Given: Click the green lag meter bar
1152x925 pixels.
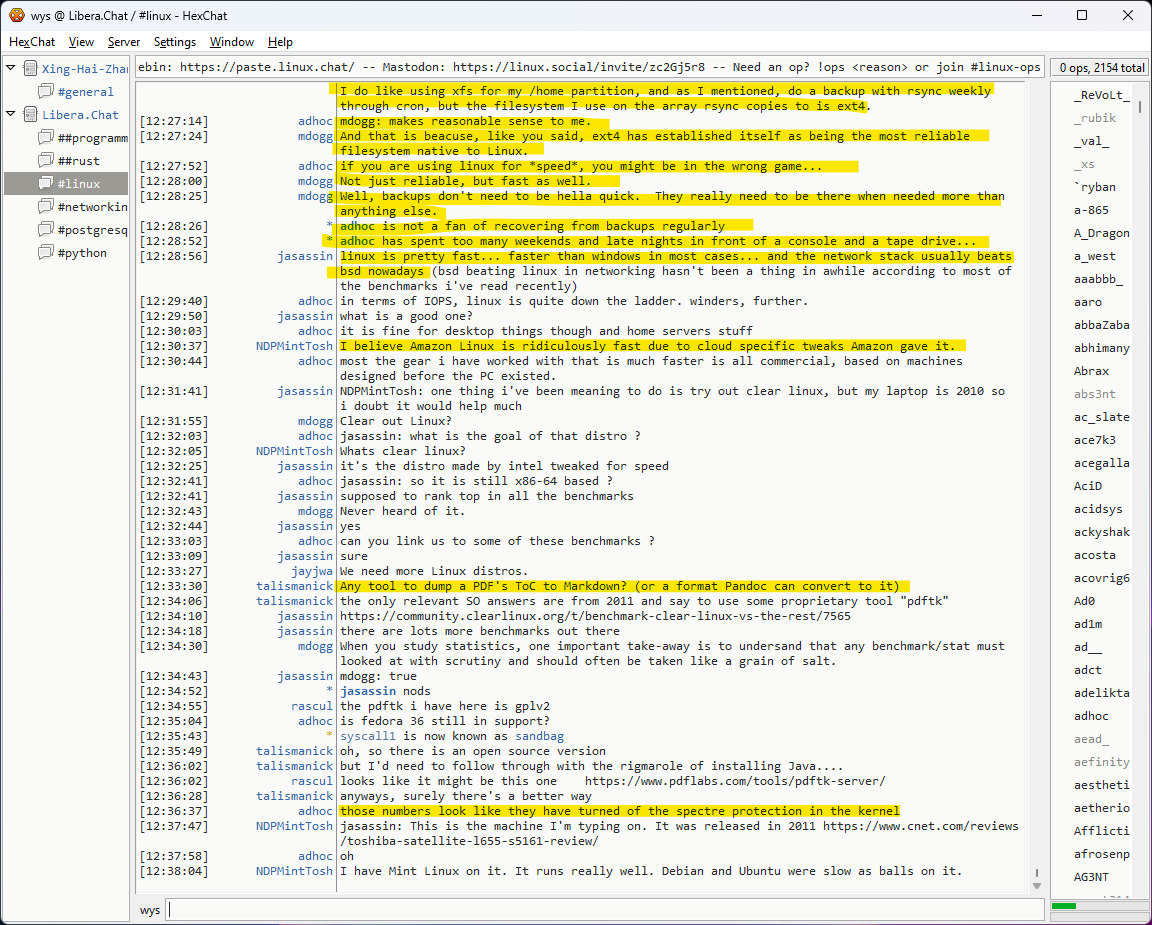Looking at the screenshot, I should [1064, 906].
